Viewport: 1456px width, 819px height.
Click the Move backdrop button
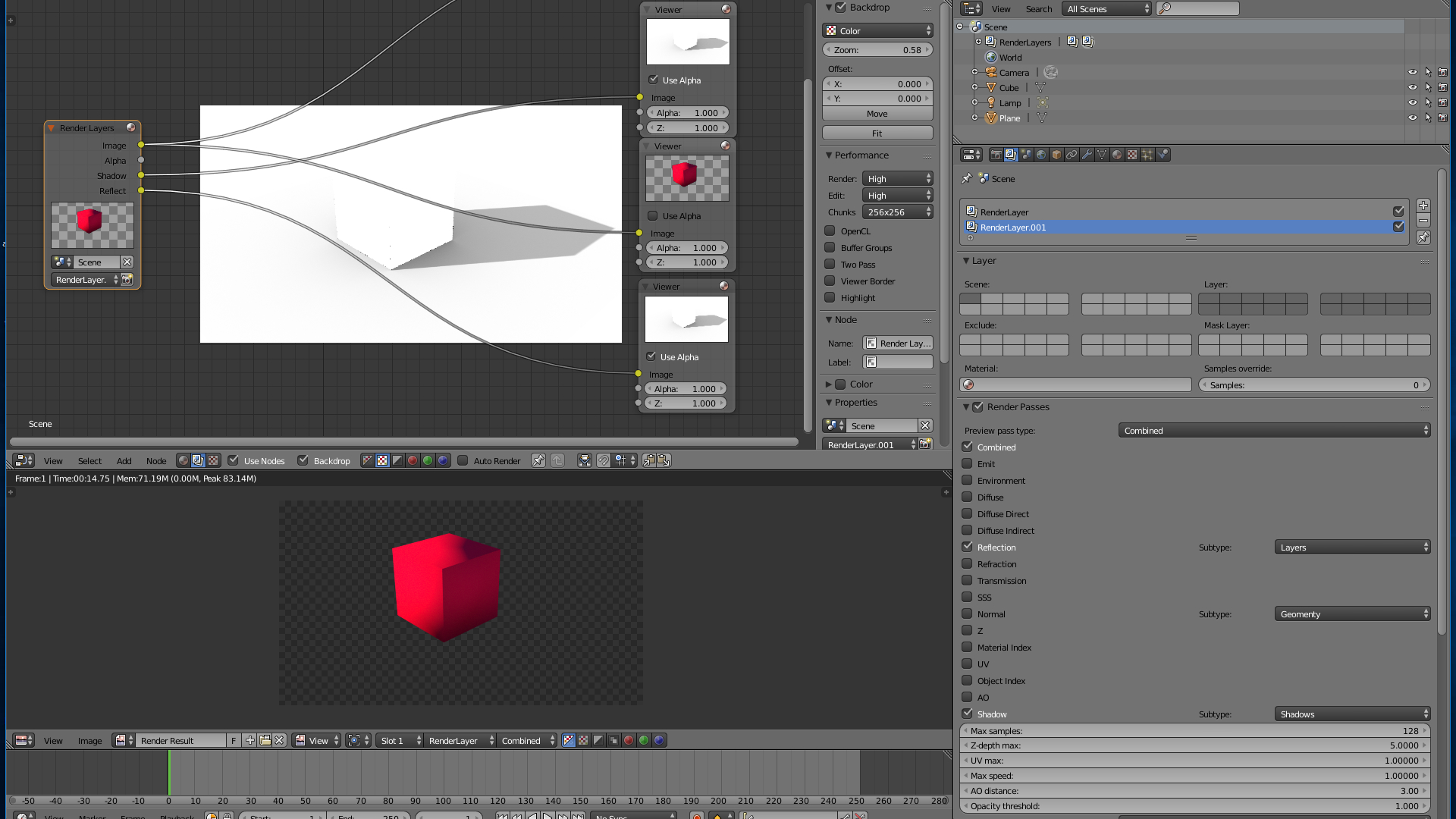(x=877, y=114)
